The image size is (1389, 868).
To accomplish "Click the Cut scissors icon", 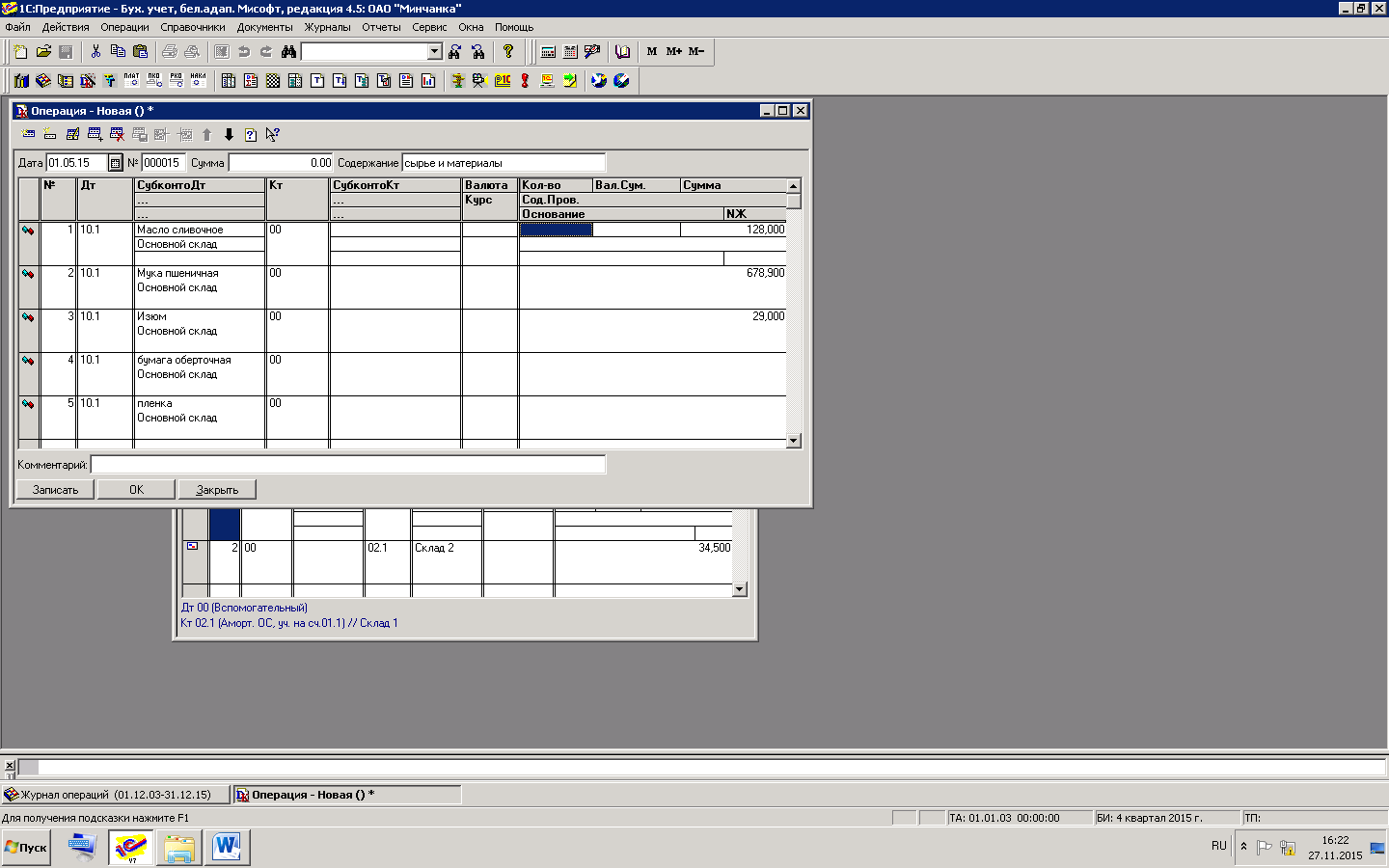I will [95, 51].
